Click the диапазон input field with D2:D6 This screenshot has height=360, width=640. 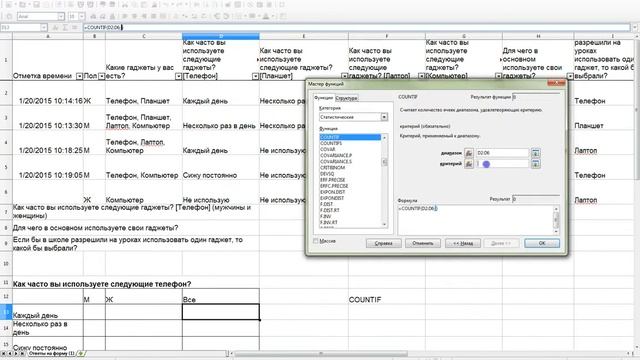pyautogui.click(x=502, y=153)
